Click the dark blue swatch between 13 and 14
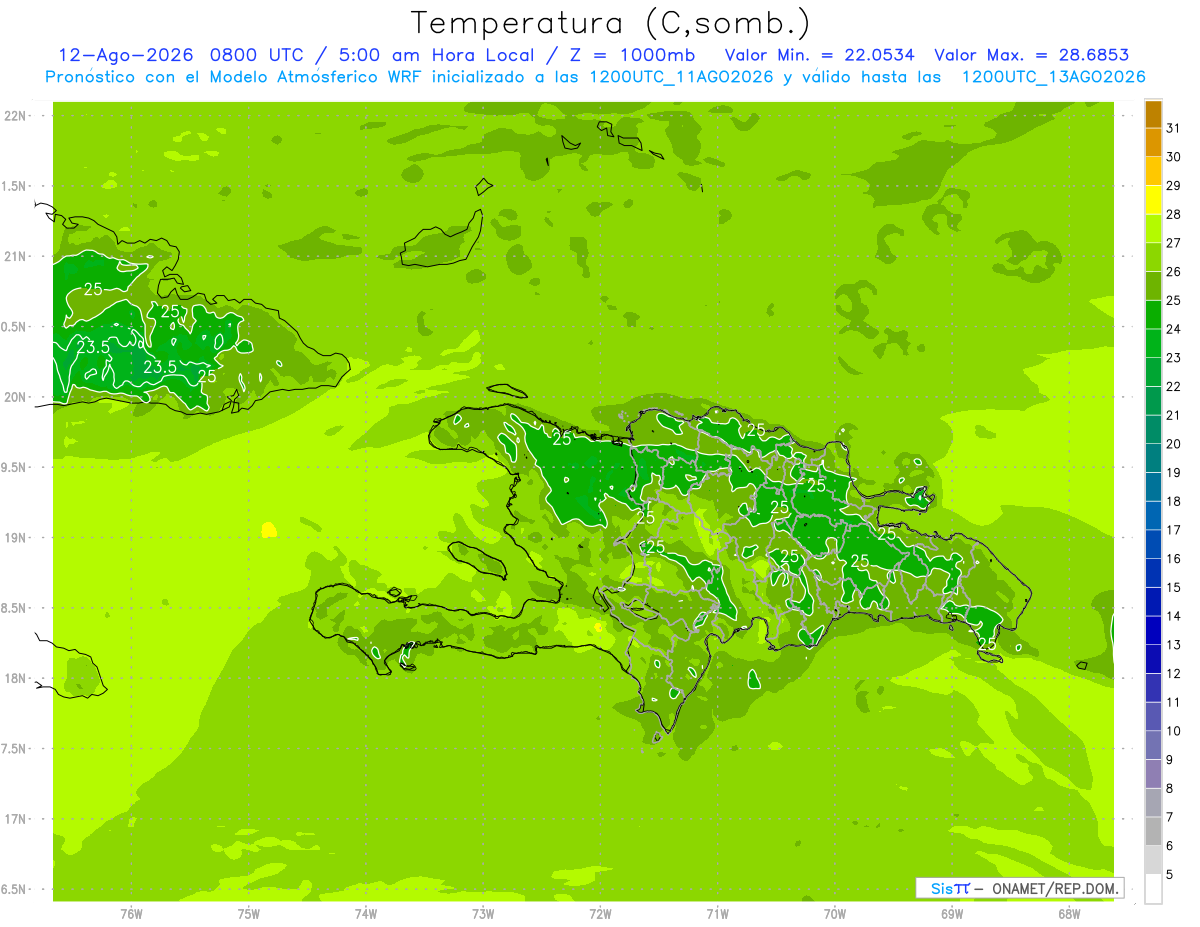The height and width of the screenshot is (927, 1200). pos(1153,630)
